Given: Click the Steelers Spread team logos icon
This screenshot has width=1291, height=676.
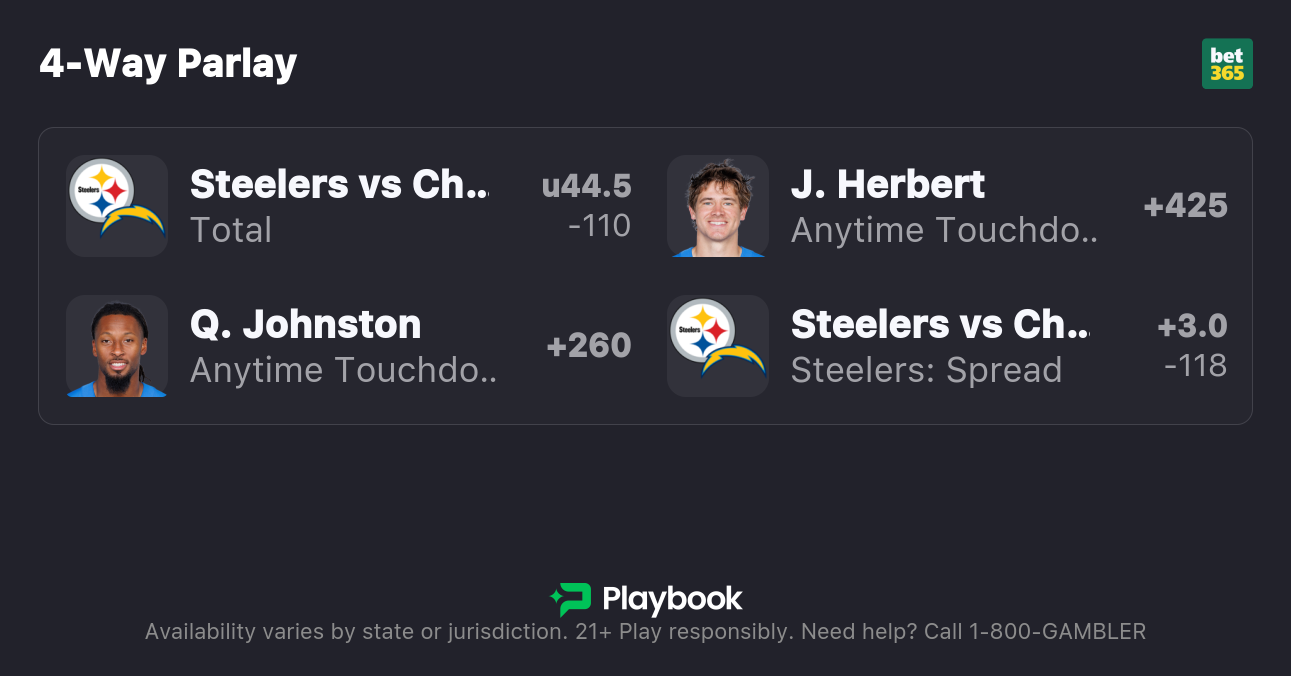Looking at the screenshot, I should click(718, 346).
